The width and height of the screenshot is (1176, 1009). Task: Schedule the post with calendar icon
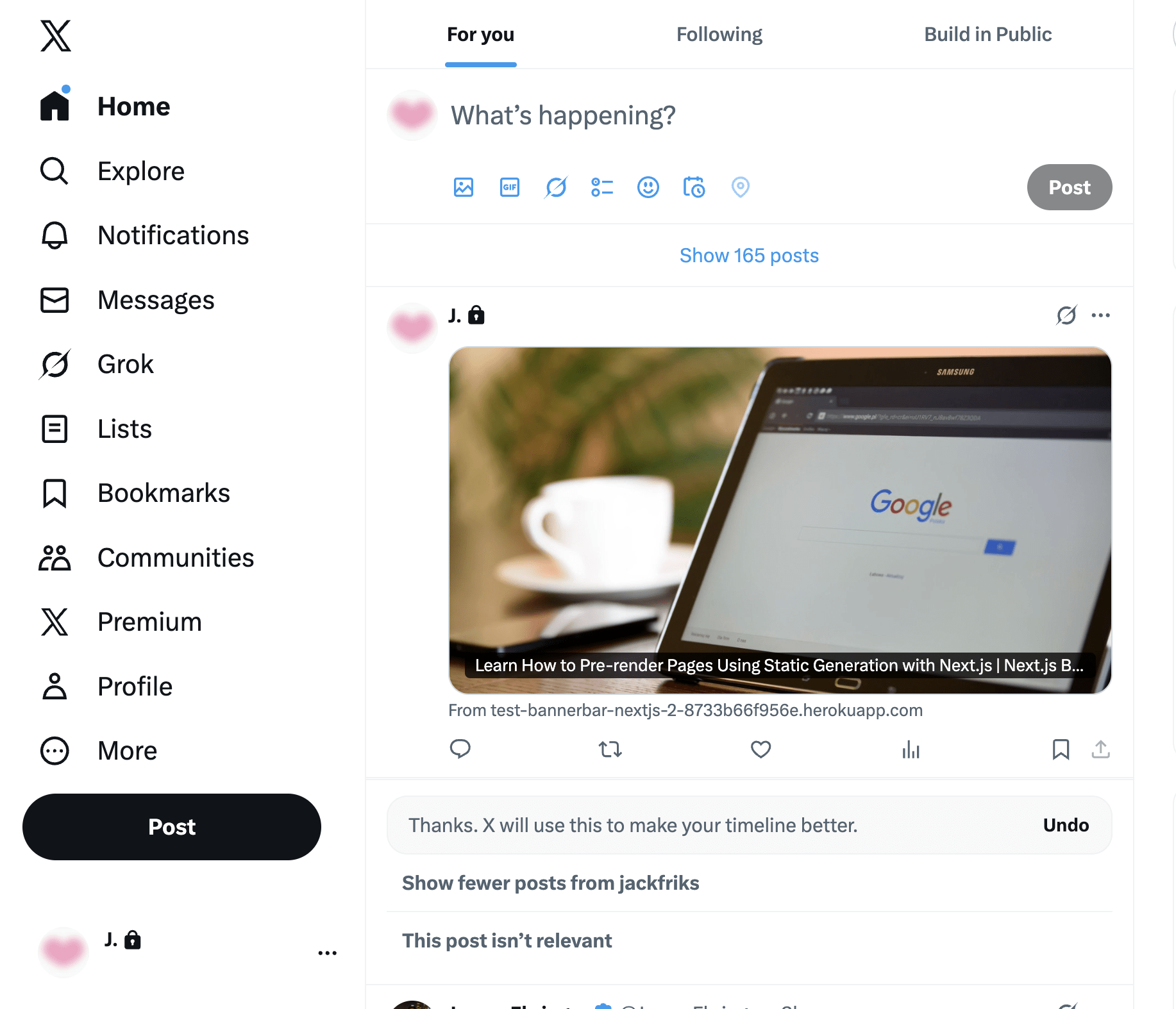(694, 187)
